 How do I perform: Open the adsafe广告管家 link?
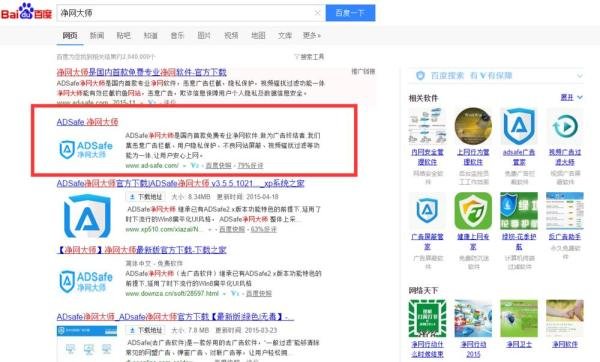[519, 157]
